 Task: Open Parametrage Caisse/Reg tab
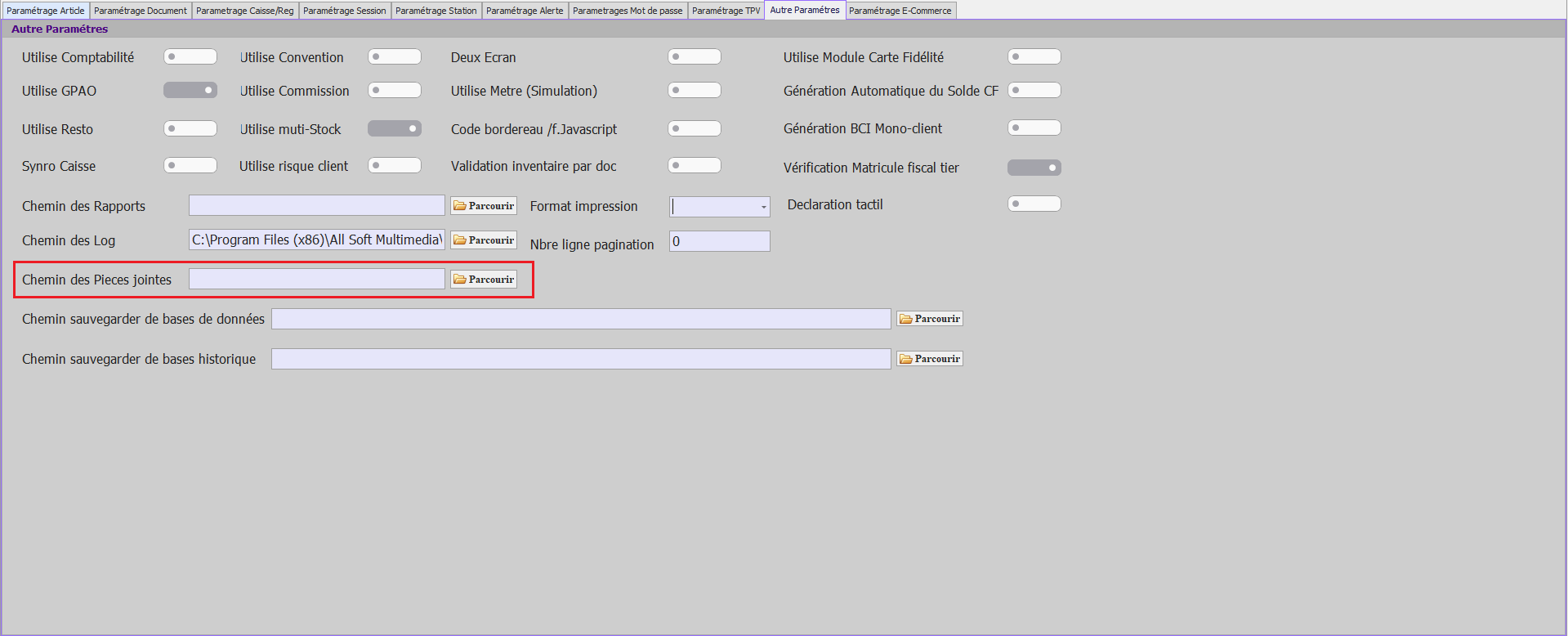coord(245,11)
